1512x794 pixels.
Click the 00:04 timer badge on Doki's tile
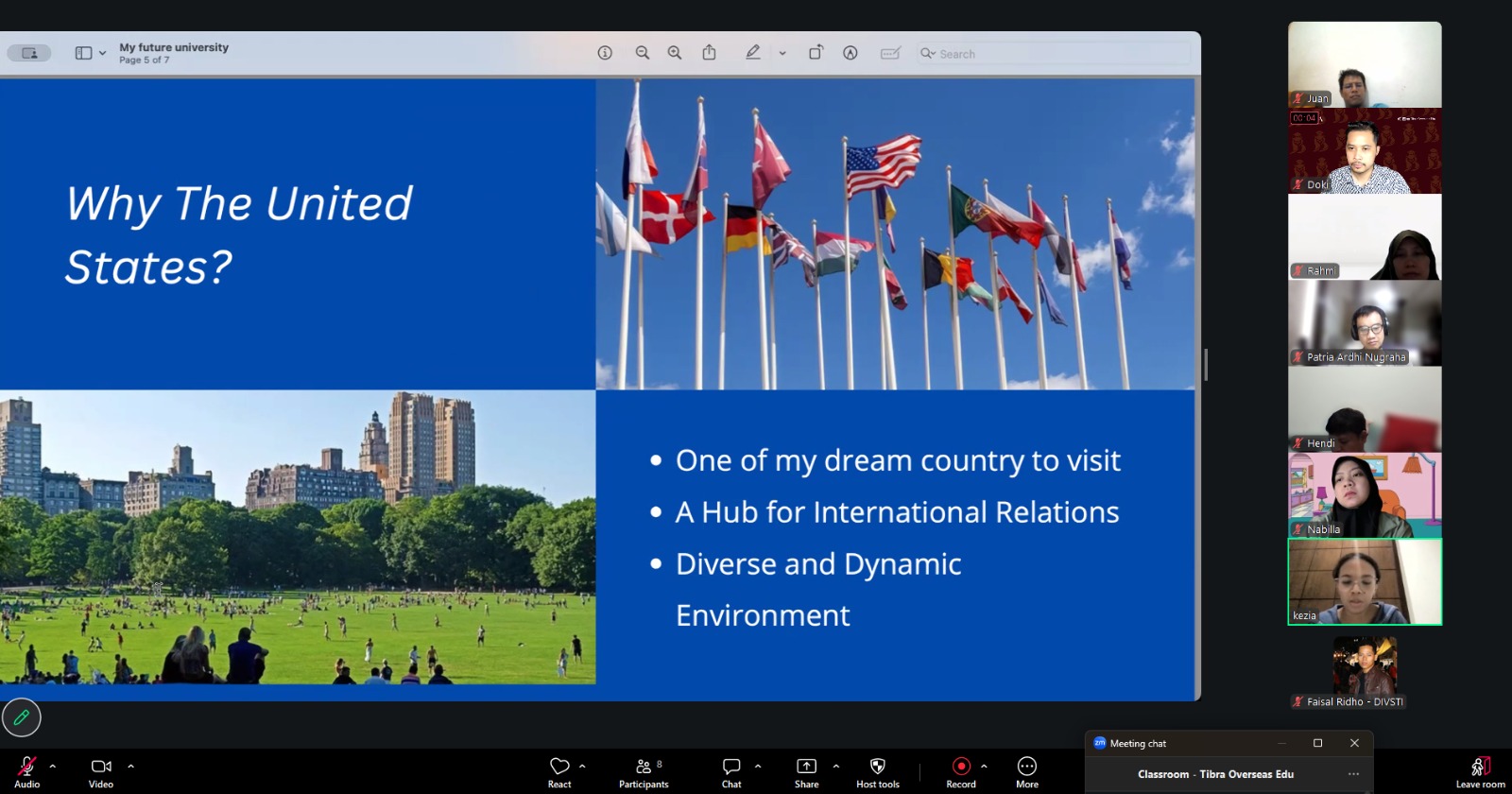tap(1304, 118)
